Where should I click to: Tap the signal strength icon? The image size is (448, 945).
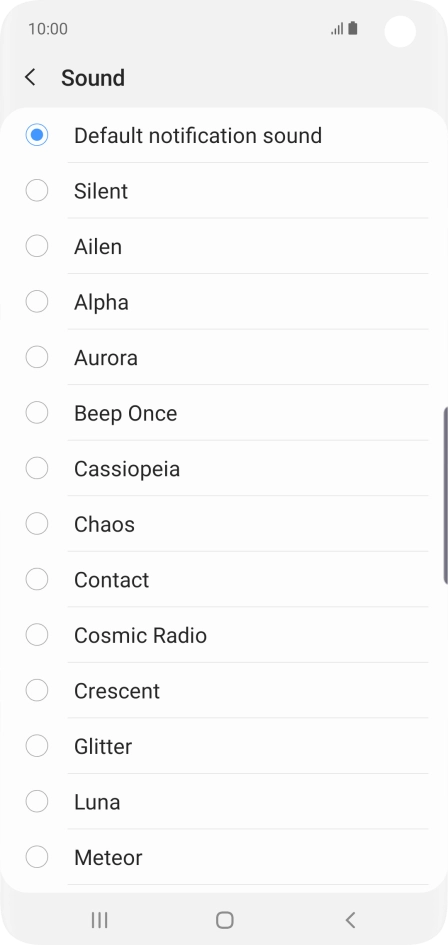pyautogui.click(x=337, y=28)
